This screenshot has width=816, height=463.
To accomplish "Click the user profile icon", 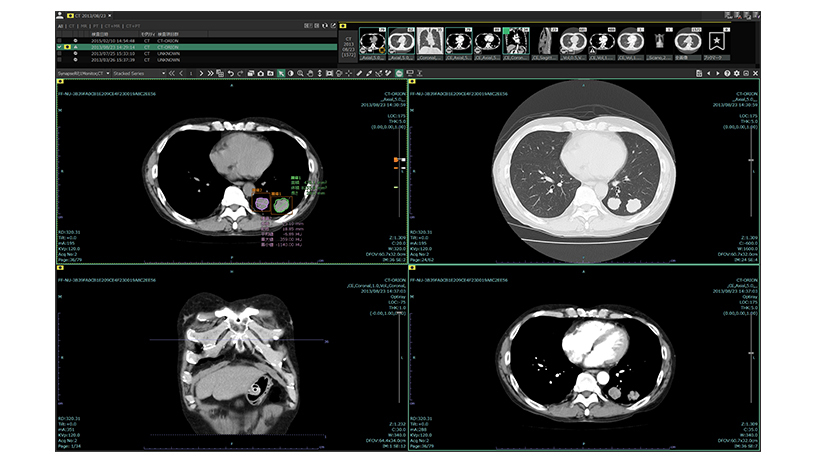I will tap(60, 17).
